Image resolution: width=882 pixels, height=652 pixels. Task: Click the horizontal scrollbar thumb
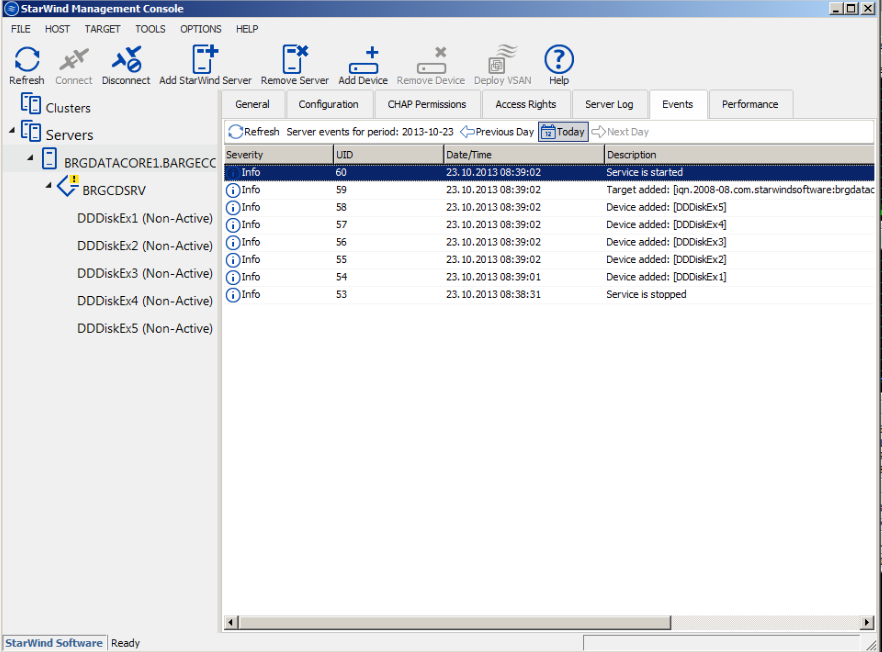click(x=454, y=622)
